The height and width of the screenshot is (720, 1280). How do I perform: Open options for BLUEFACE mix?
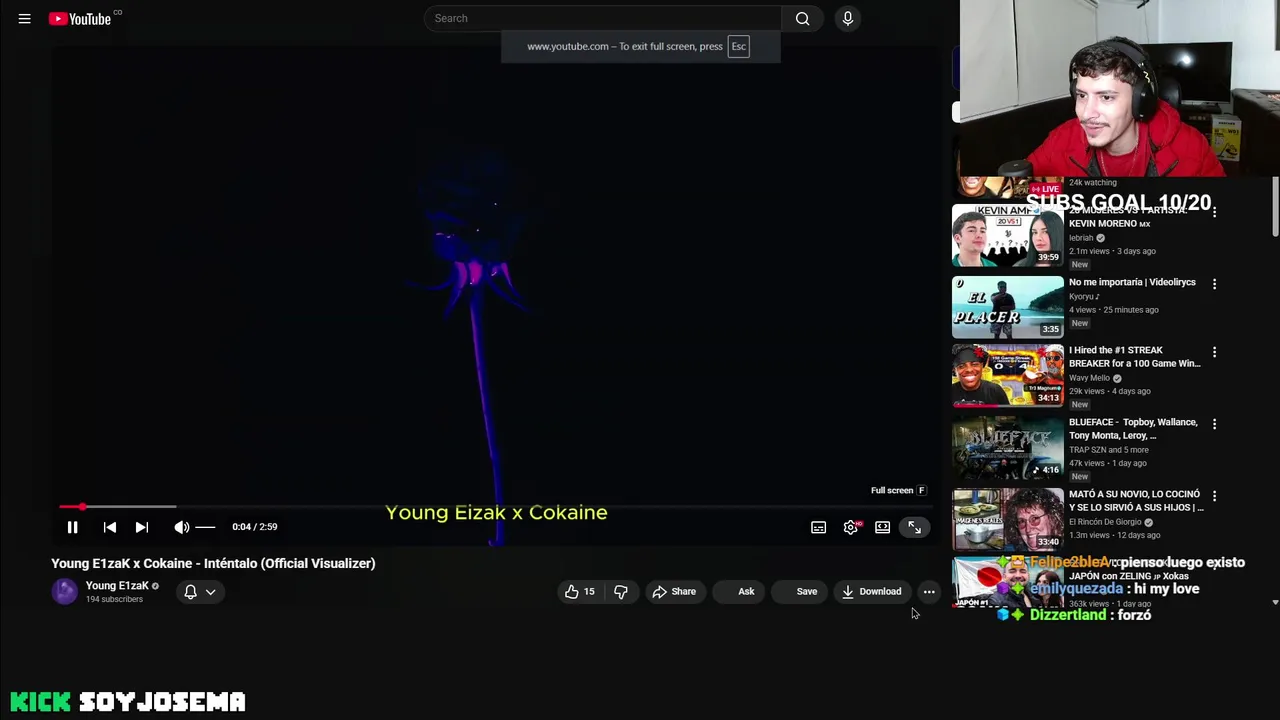[x=1214, y=424]
